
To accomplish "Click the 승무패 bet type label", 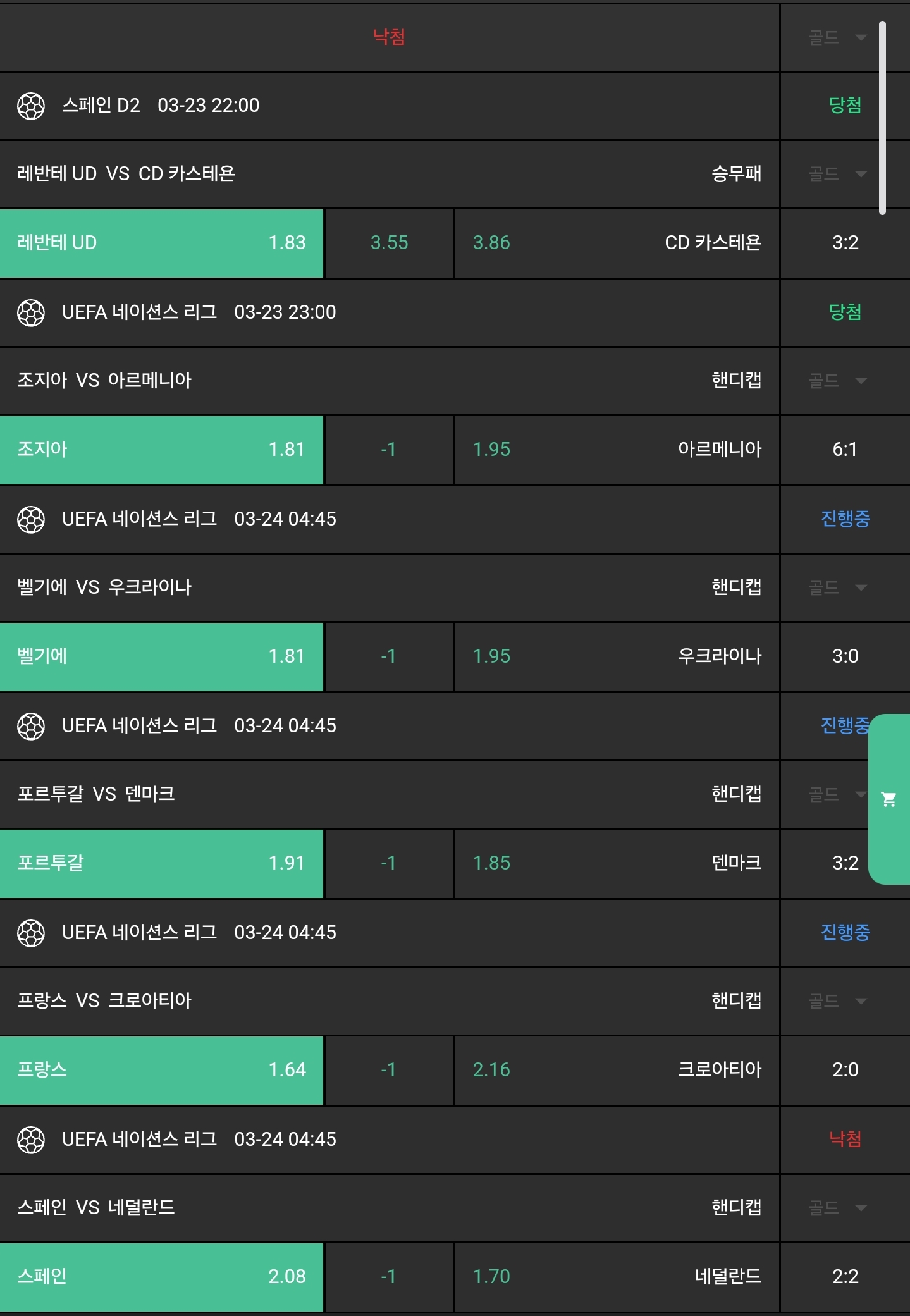I will tap(736, 174).
